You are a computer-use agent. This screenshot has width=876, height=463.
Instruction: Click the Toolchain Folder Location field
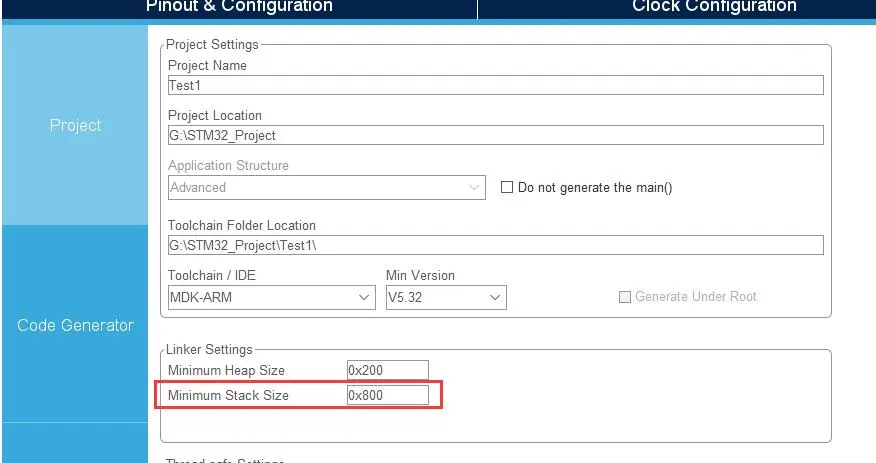495,245
